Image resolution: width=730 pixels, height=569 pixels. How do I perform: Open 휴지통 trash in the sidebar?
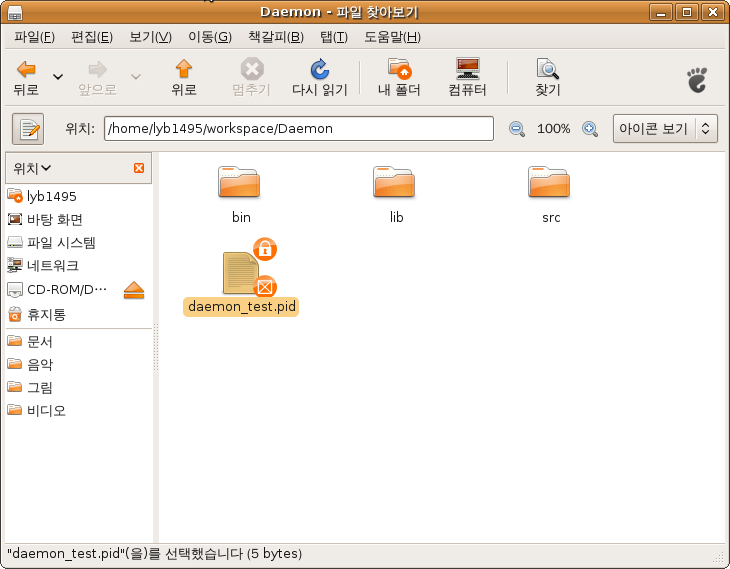pyautogui.click(x=37, y=314)
